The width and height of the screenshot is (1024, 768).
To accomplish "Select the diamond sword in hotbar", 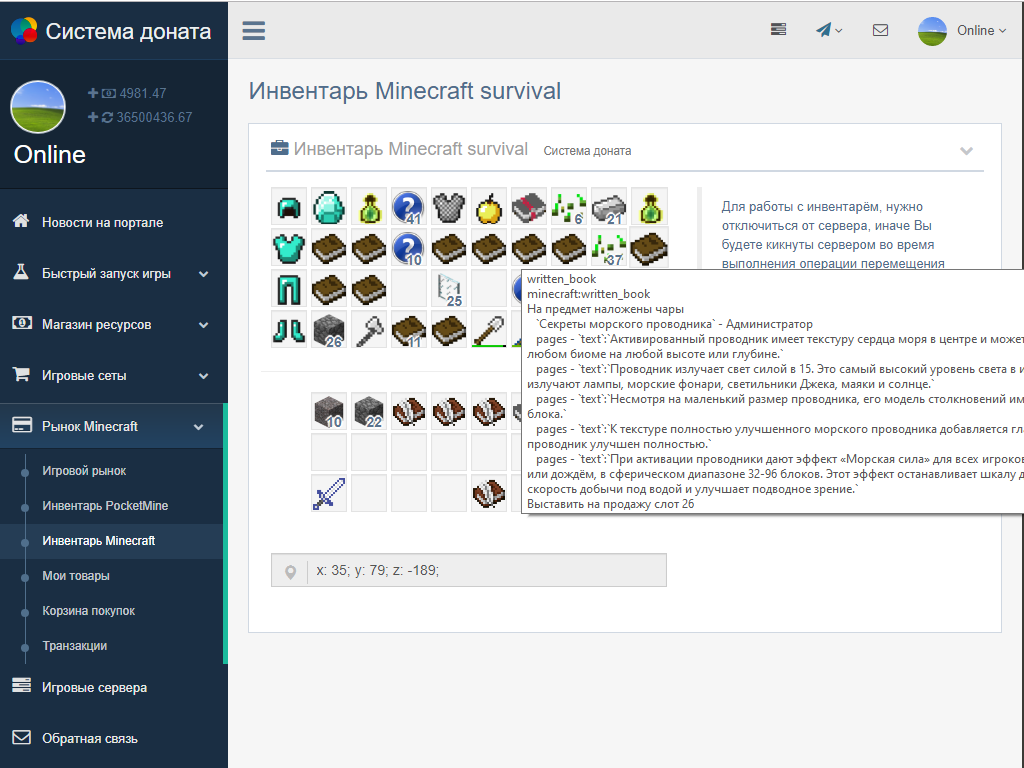I will pyautogui.click(x=329, y=494).
